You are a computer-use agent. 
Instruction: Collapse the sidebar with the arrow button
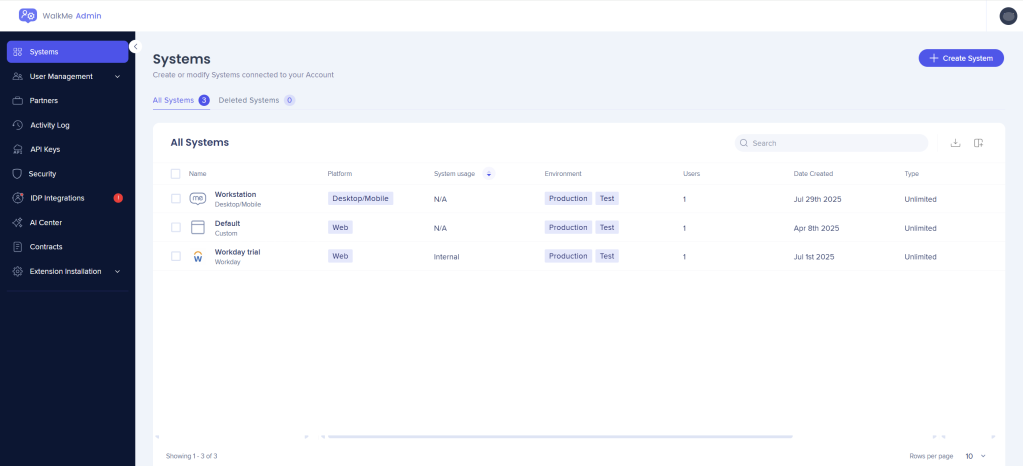click(x=135, y=46)
